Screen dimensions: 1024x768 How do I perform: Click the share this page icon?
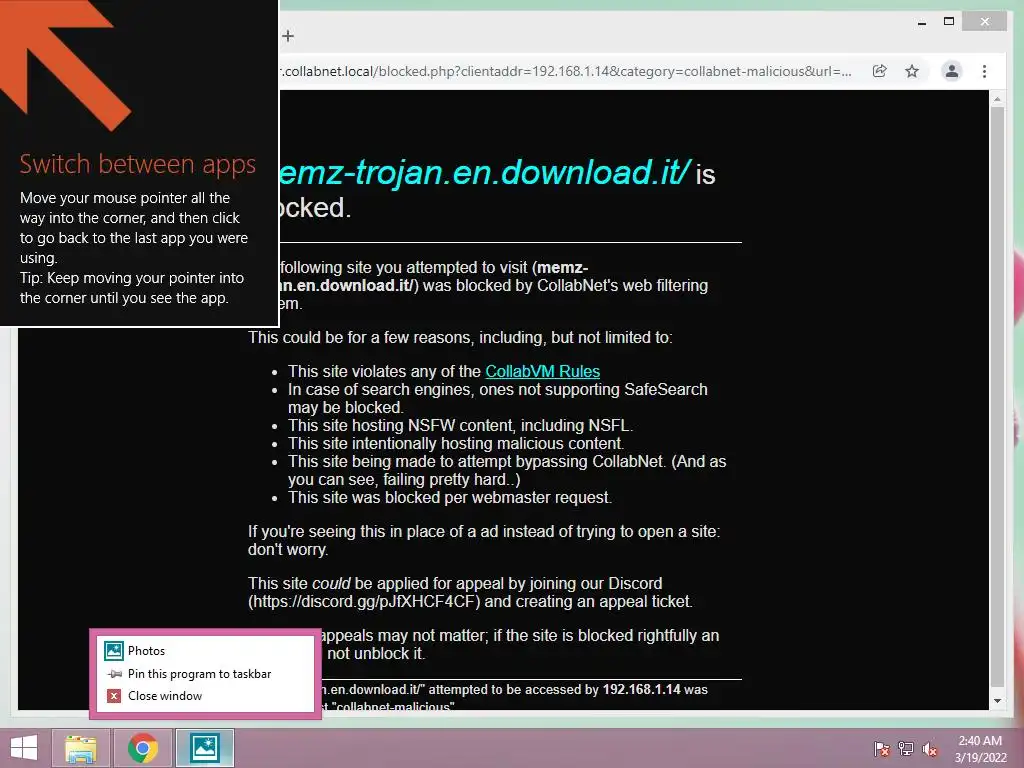click(x=880, y=71)
